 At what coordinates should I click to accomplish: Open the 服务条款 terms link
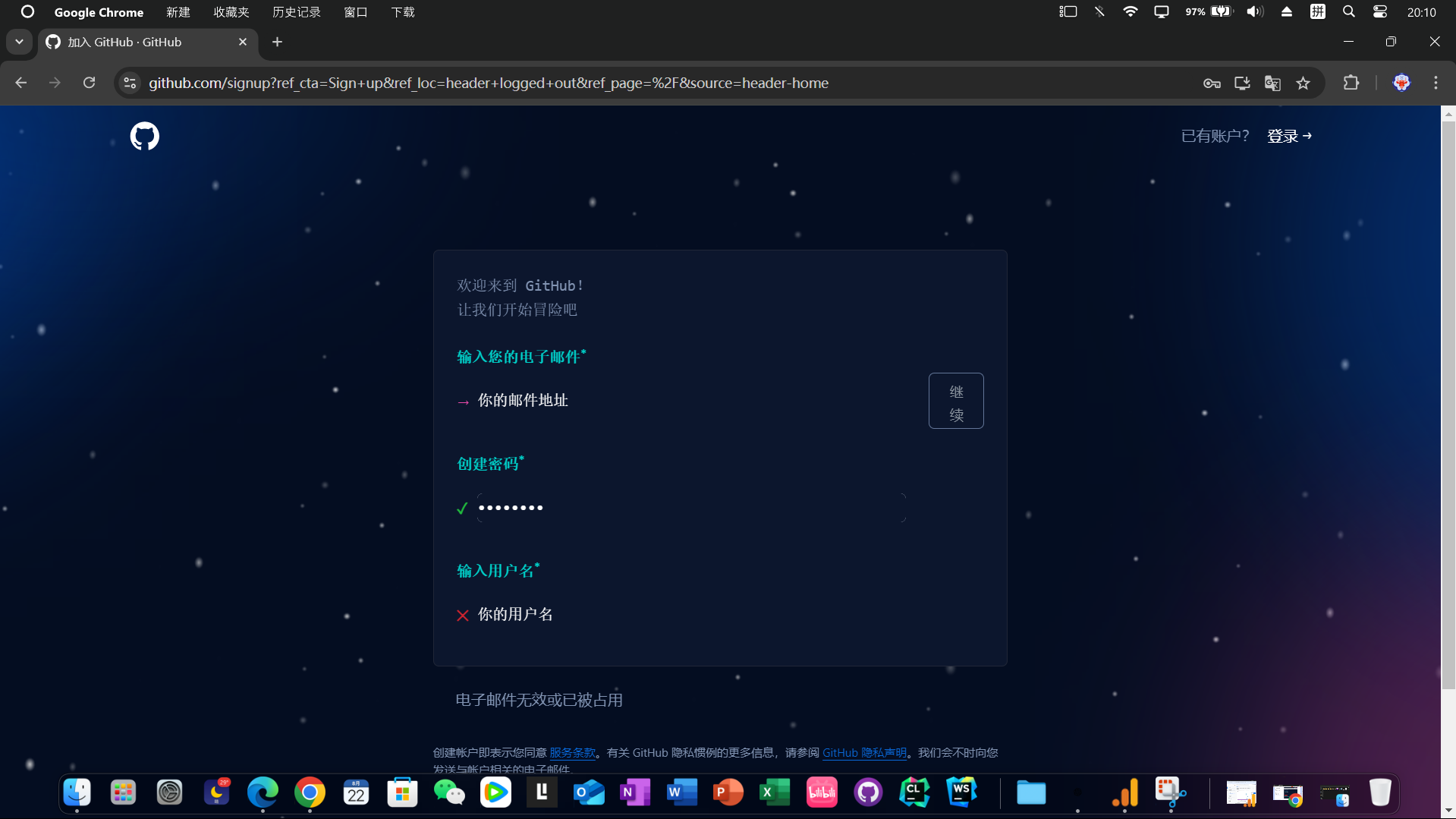coord(572,752)
